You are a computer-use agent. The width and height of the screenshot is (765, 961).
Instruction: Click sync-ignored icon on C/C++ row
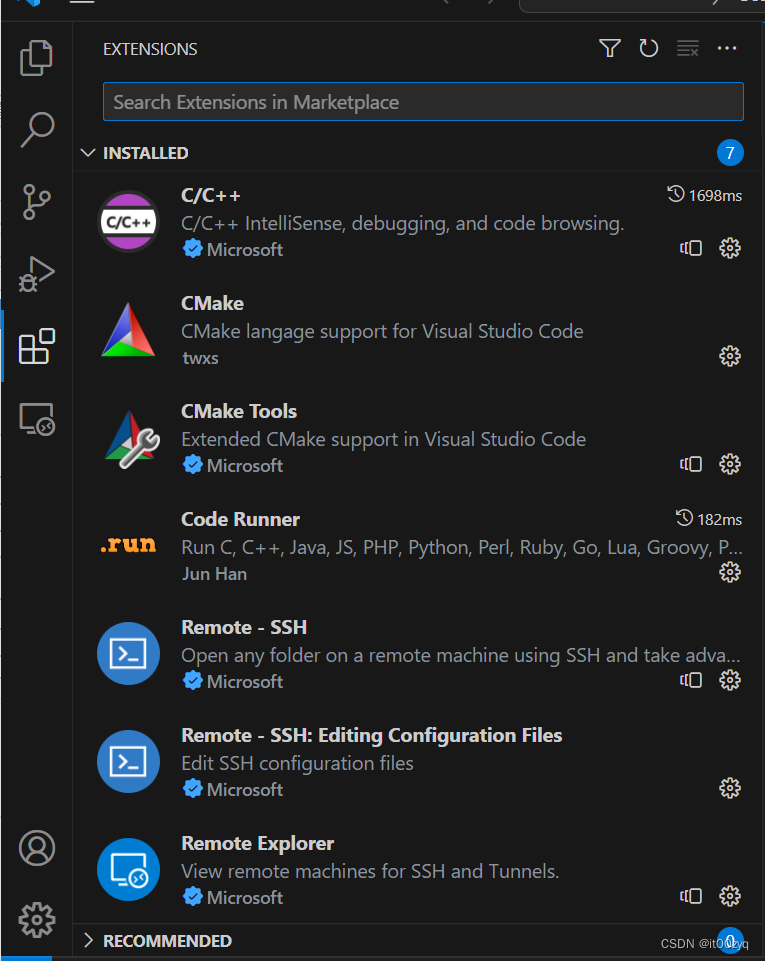click(x=691, y=248)
